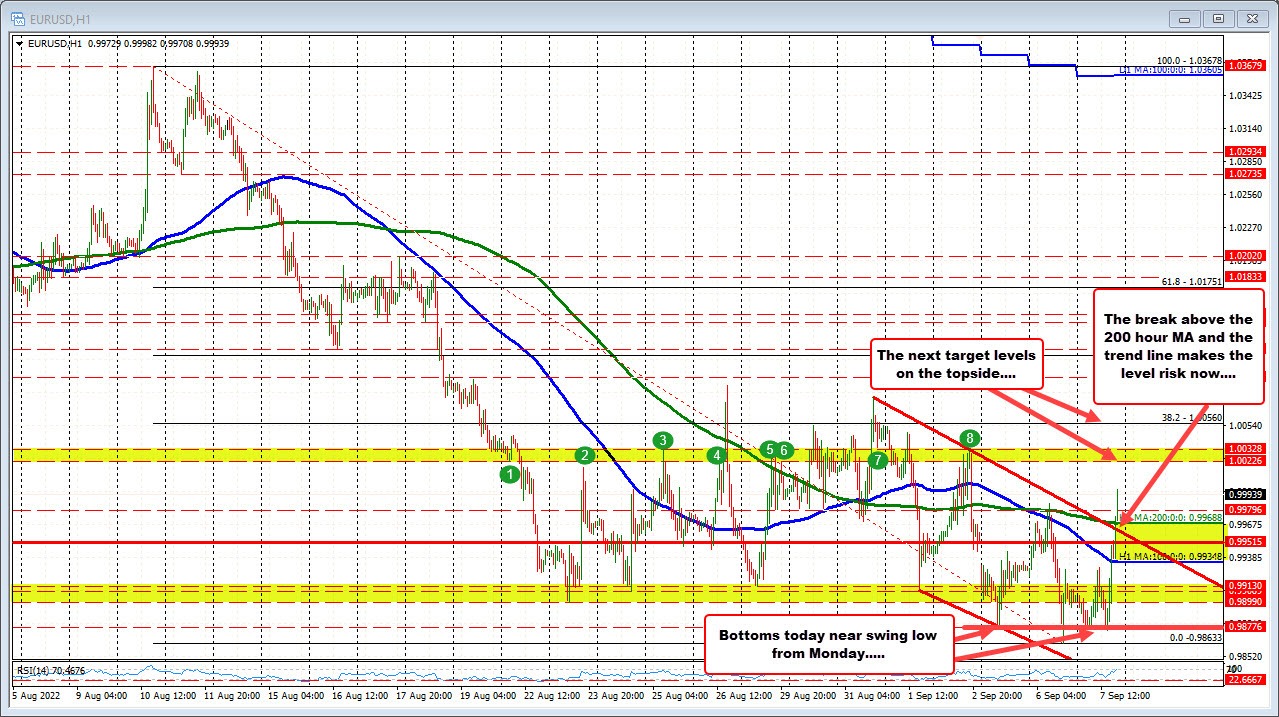Click the chart icon in the window title bar
Image resolution: width=1279 pixels, height=717 pixels.
click(20, 18)
